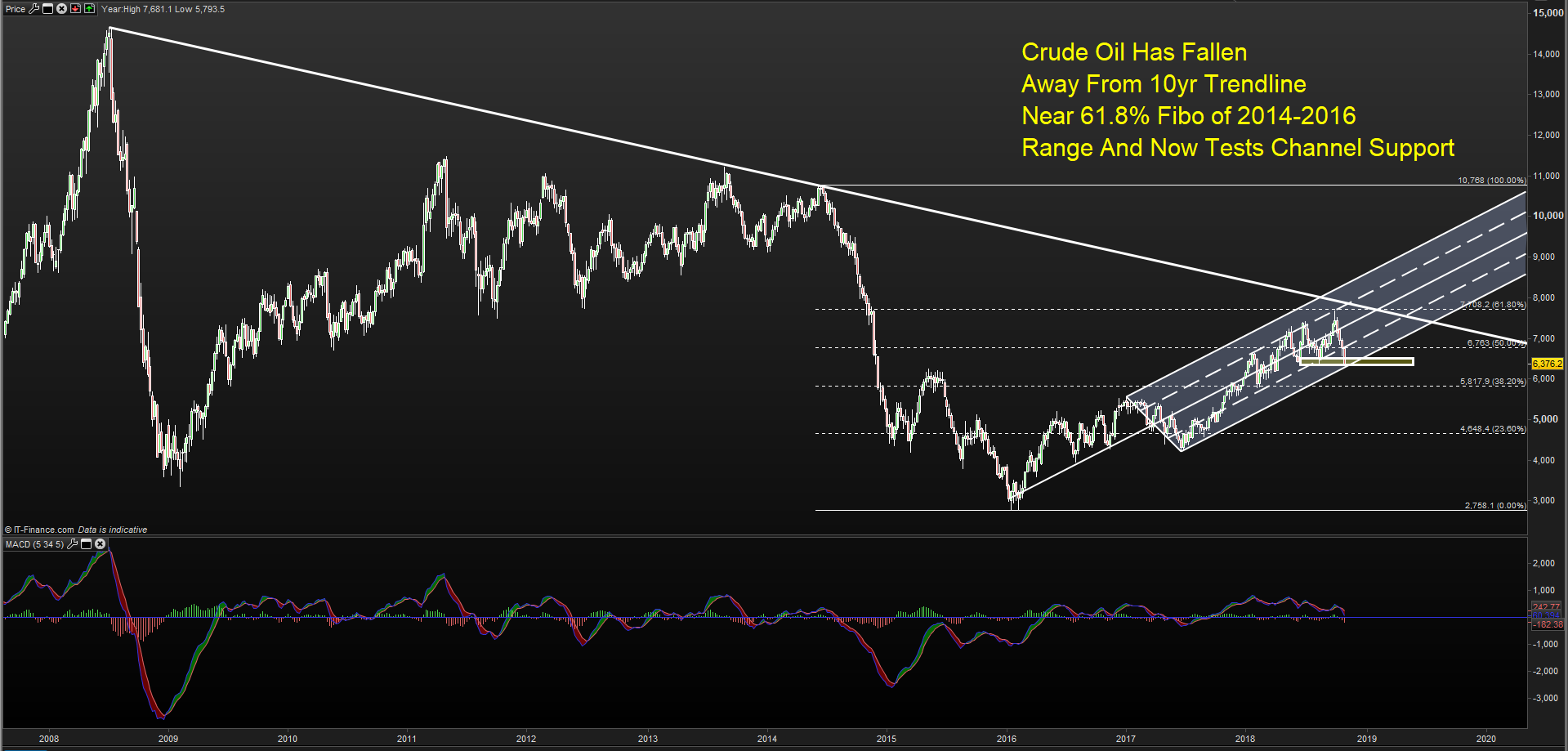Click the current price tag 6,376.2
This screenshot has width=1568, height=751.
(1547, 364)
